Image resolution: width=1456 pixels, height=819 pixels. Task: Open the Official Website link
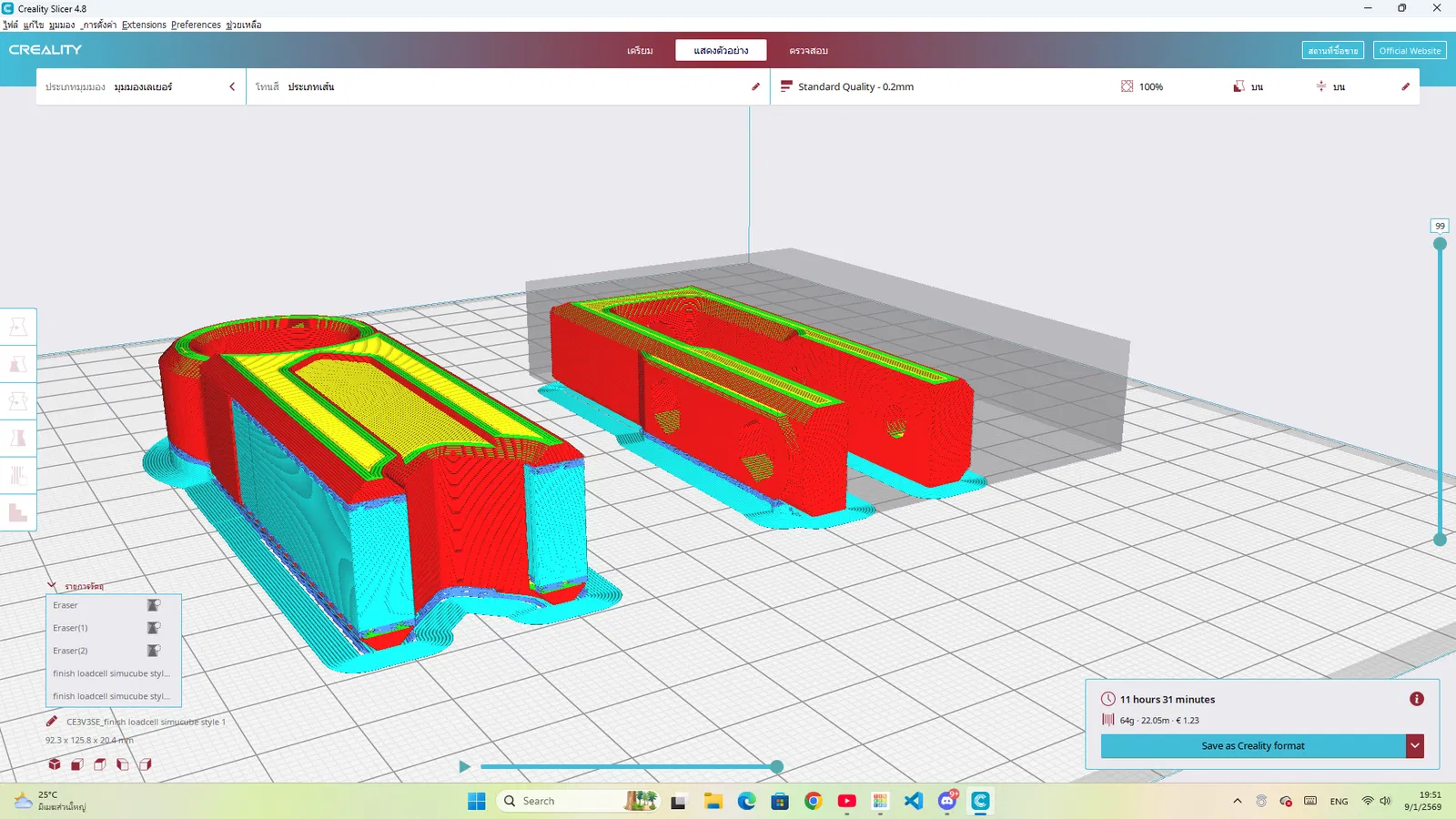[x=1410, y=51]
